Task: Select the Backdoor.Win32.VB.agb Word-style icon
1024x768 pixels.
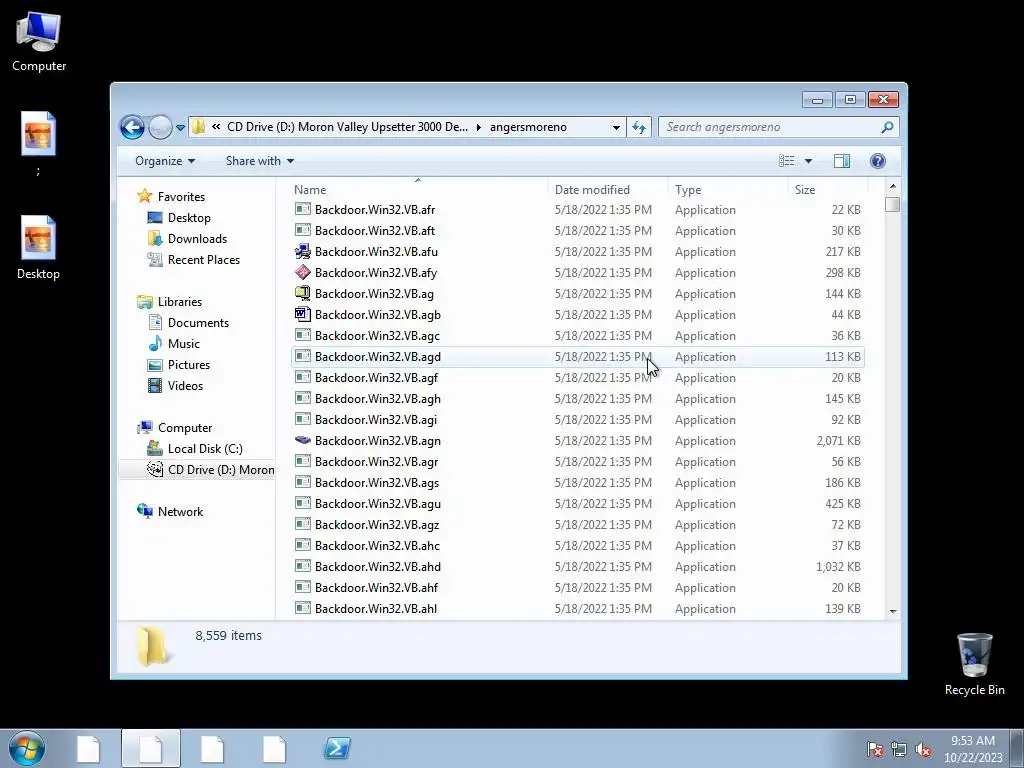Action: [x=302, y=314]
